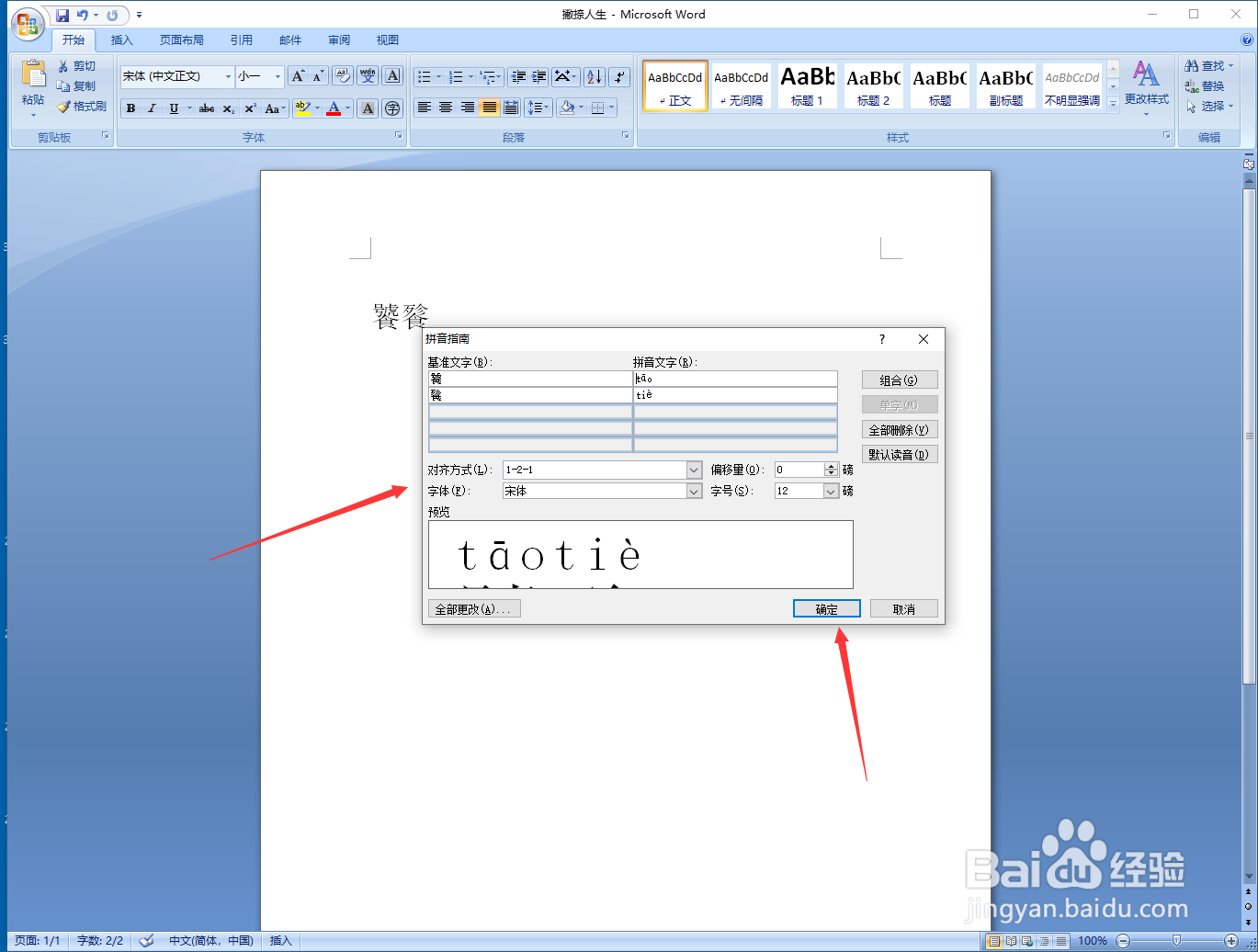The width and height of the screenshot is (1258, 952).
Task: Click Distributed alignment icon
Action: coord(511,108)
